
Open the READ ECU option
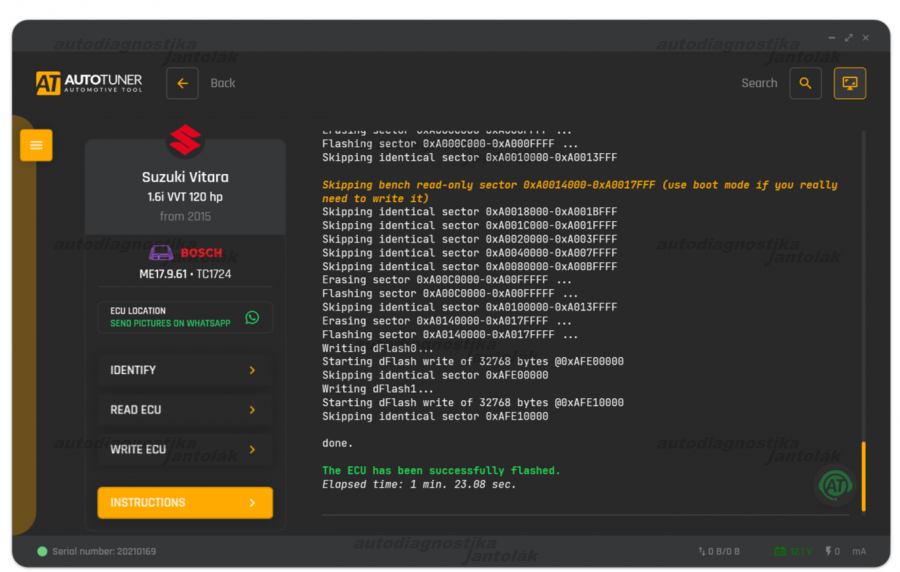click(185, 410)
